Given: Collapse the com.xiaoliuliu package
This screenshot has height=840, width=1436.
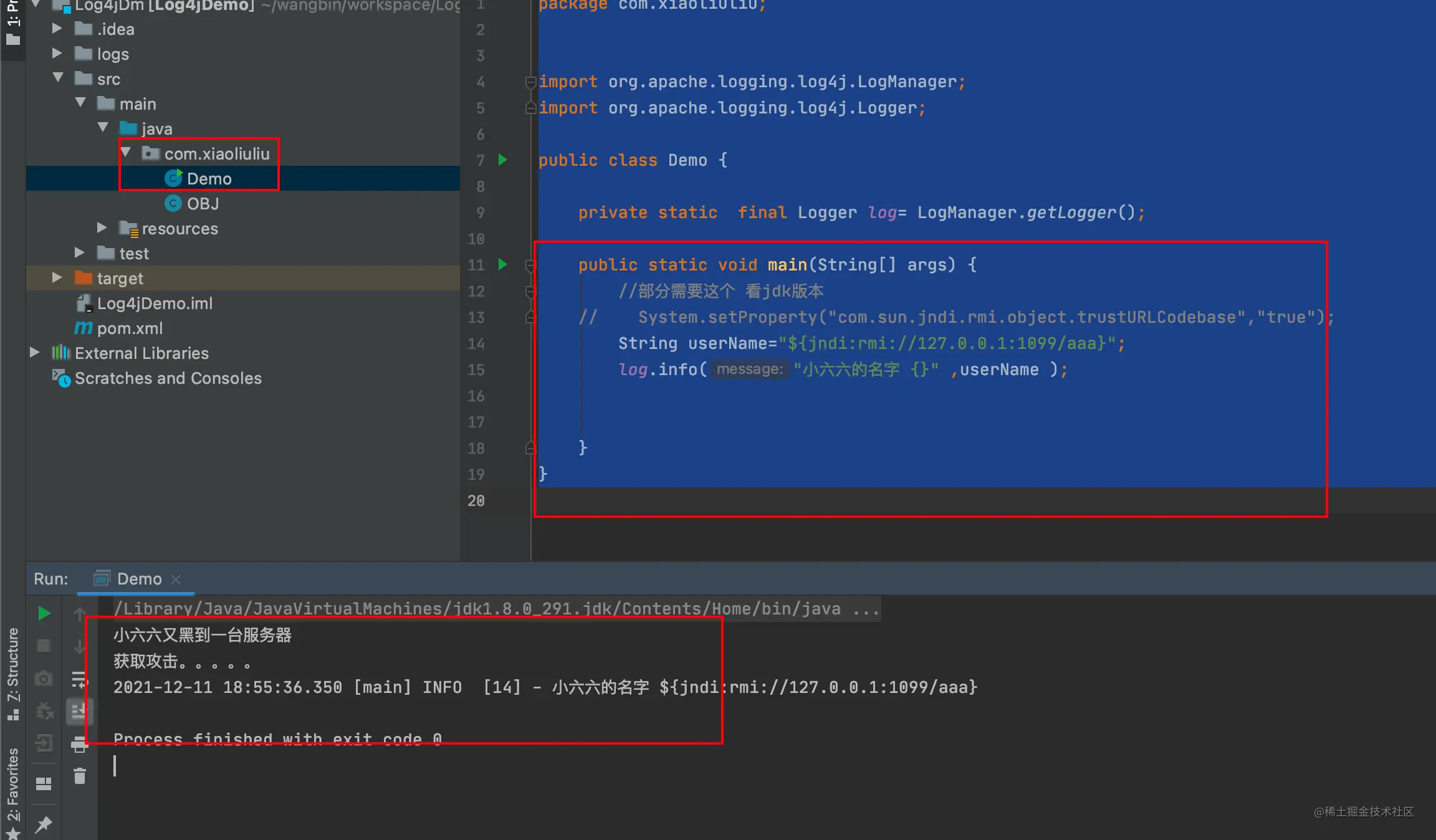Looking at the screenshot, I should coord(125,153).
